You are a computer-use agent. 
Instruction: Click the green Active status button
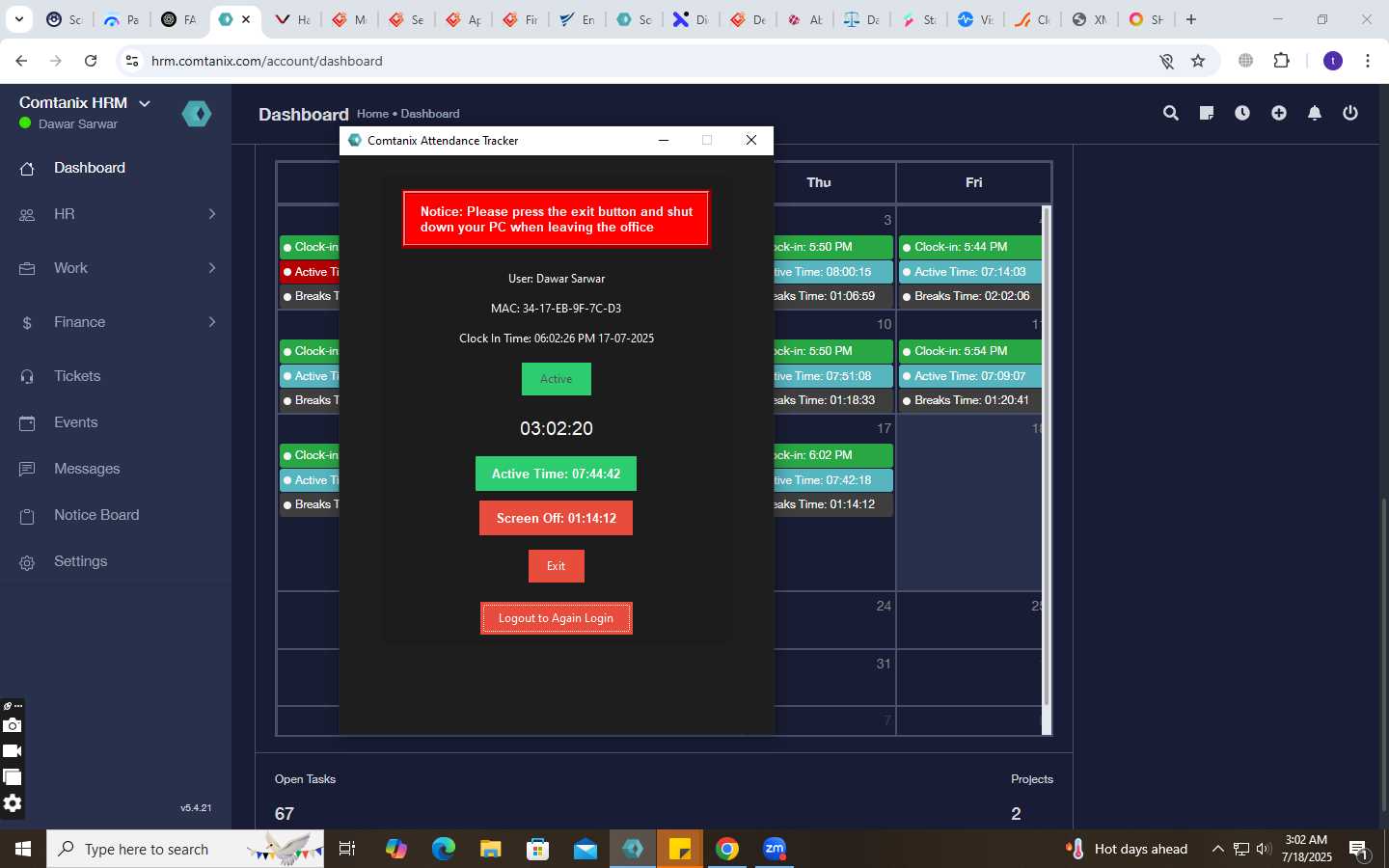coord(556,379)
